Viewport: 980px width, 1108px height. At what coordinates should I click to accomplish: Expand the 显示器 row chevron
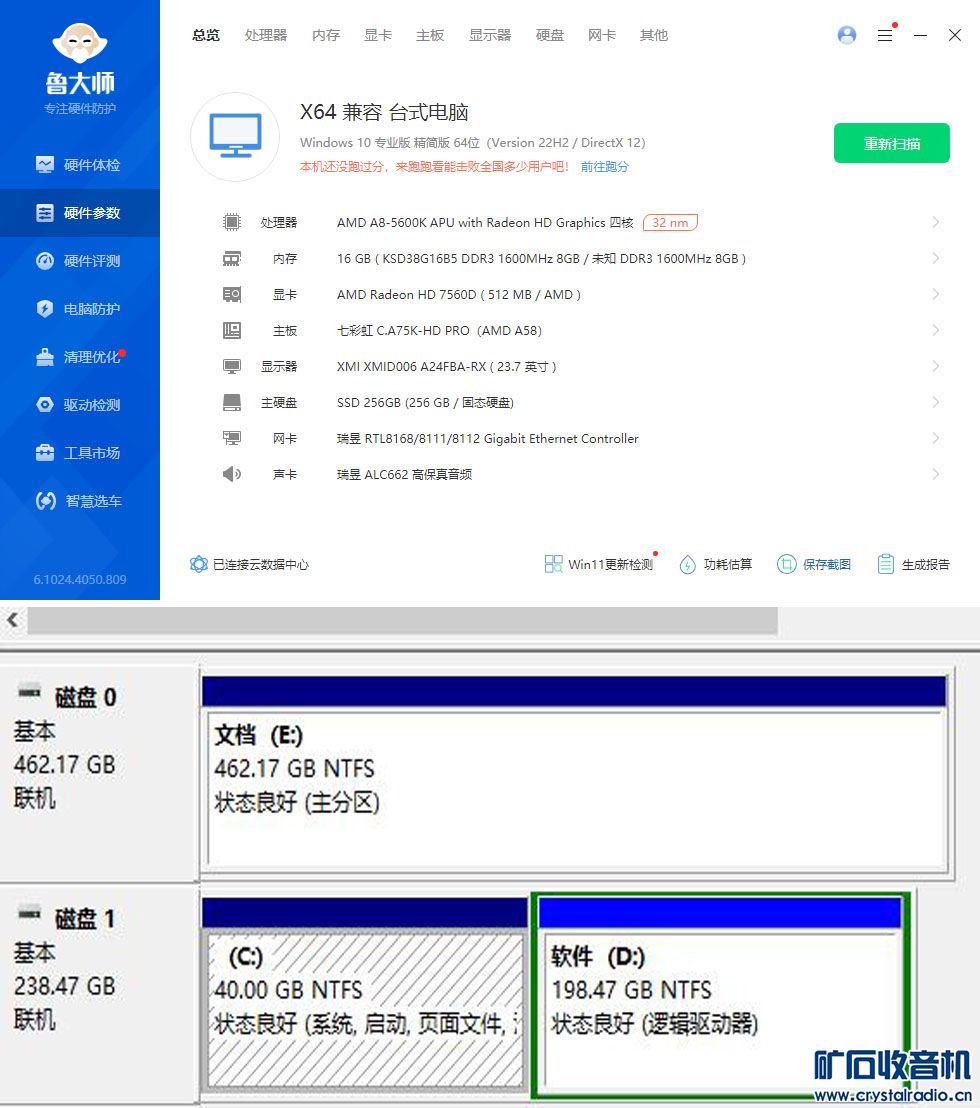coord(935,366)
